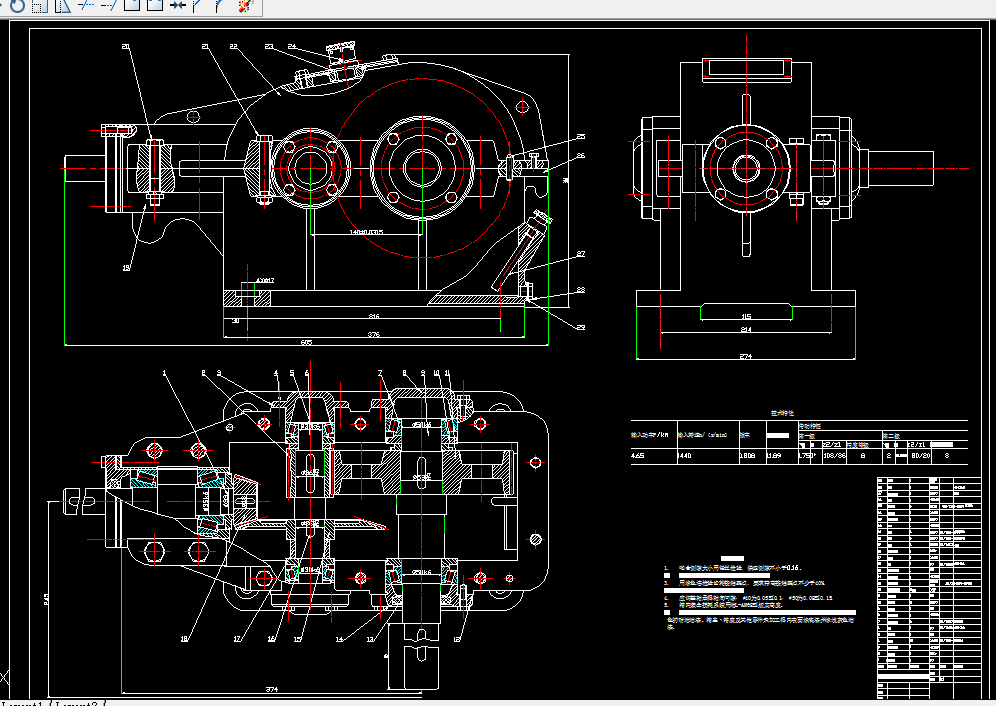
Task: Select the 816 dimension text
Action: tap(374, 316)
